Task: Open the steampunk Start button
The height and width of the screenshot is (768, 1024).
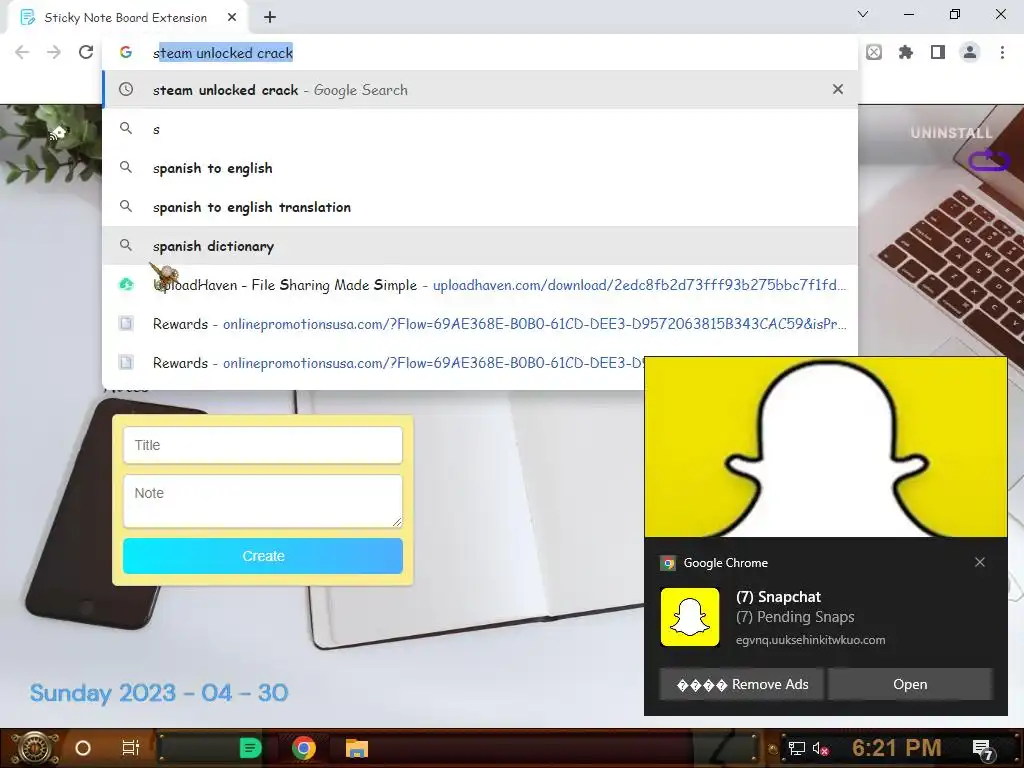Action: pos(34,748)
